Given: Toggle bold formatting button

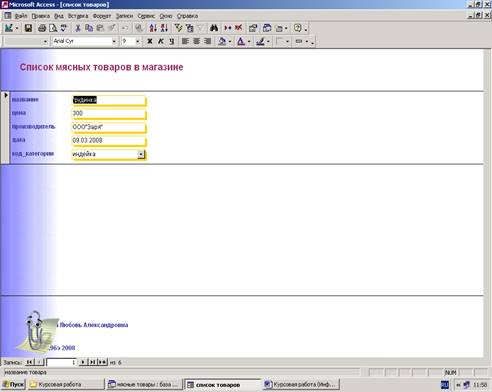Looking at the screenshot, I should pyautogui.click(x=150, y=41).
